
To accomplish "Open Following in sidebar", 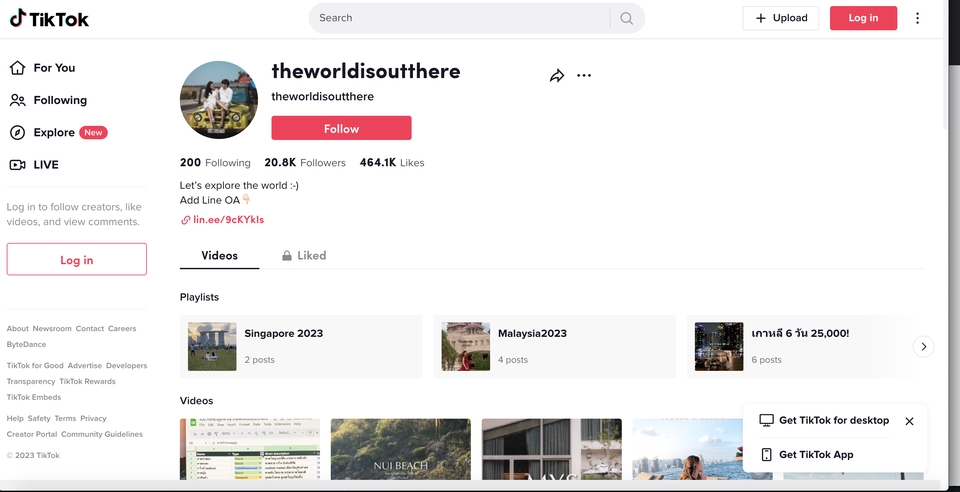I will [x=60, y=100].
